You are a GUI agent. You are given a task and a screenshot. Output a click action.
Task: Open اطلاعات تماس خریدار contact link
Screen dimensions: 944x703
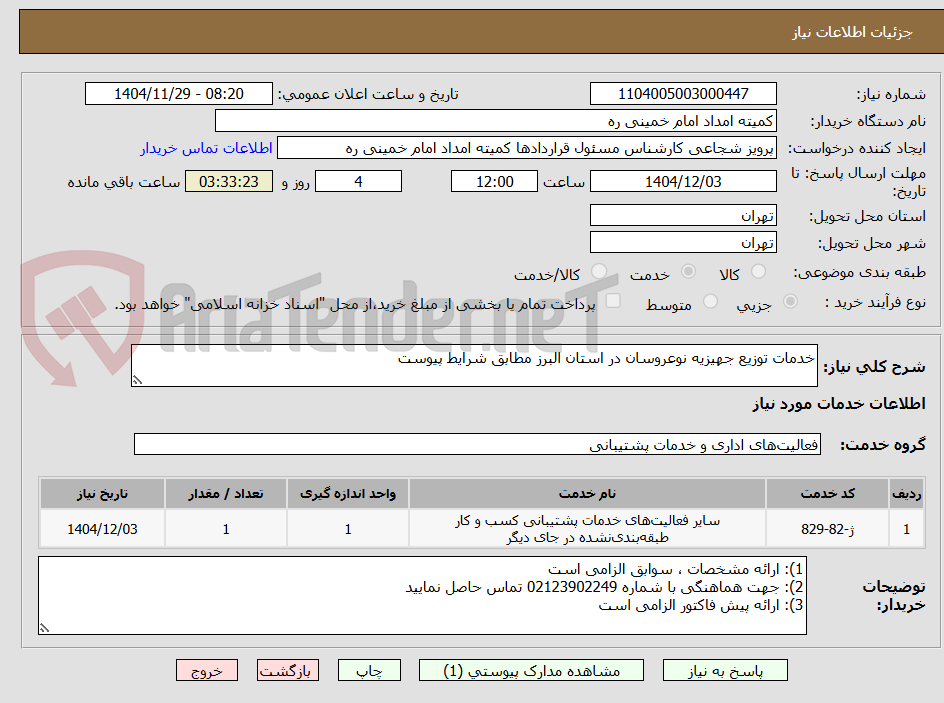pos(206,148)
